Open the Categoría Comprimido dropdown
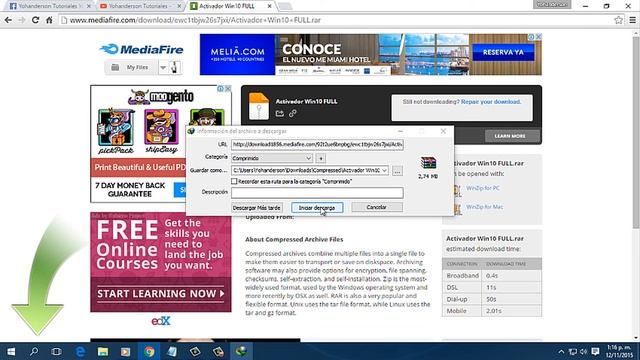 (x=272, y=158)
